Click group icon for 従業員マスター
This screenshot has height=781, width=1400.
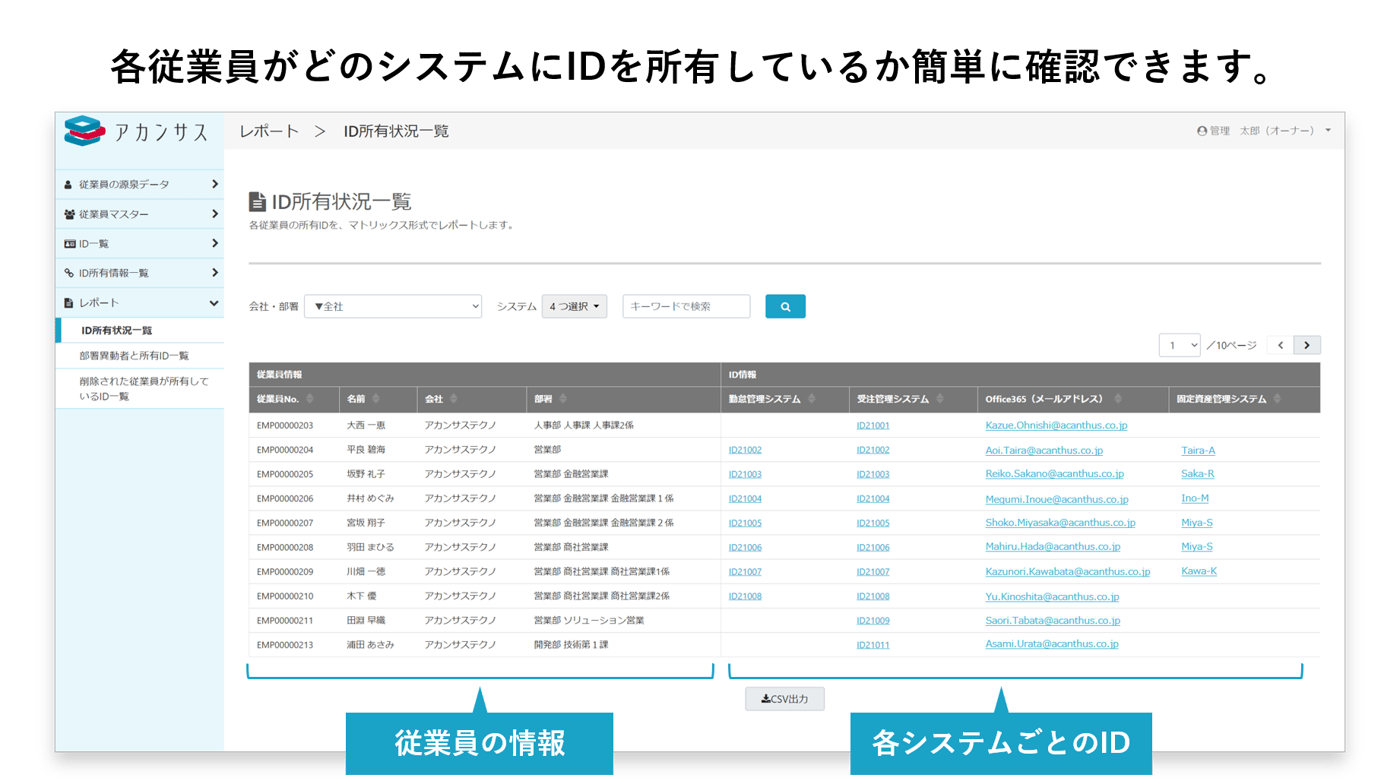pyautogui.click(x=69, y=214)
